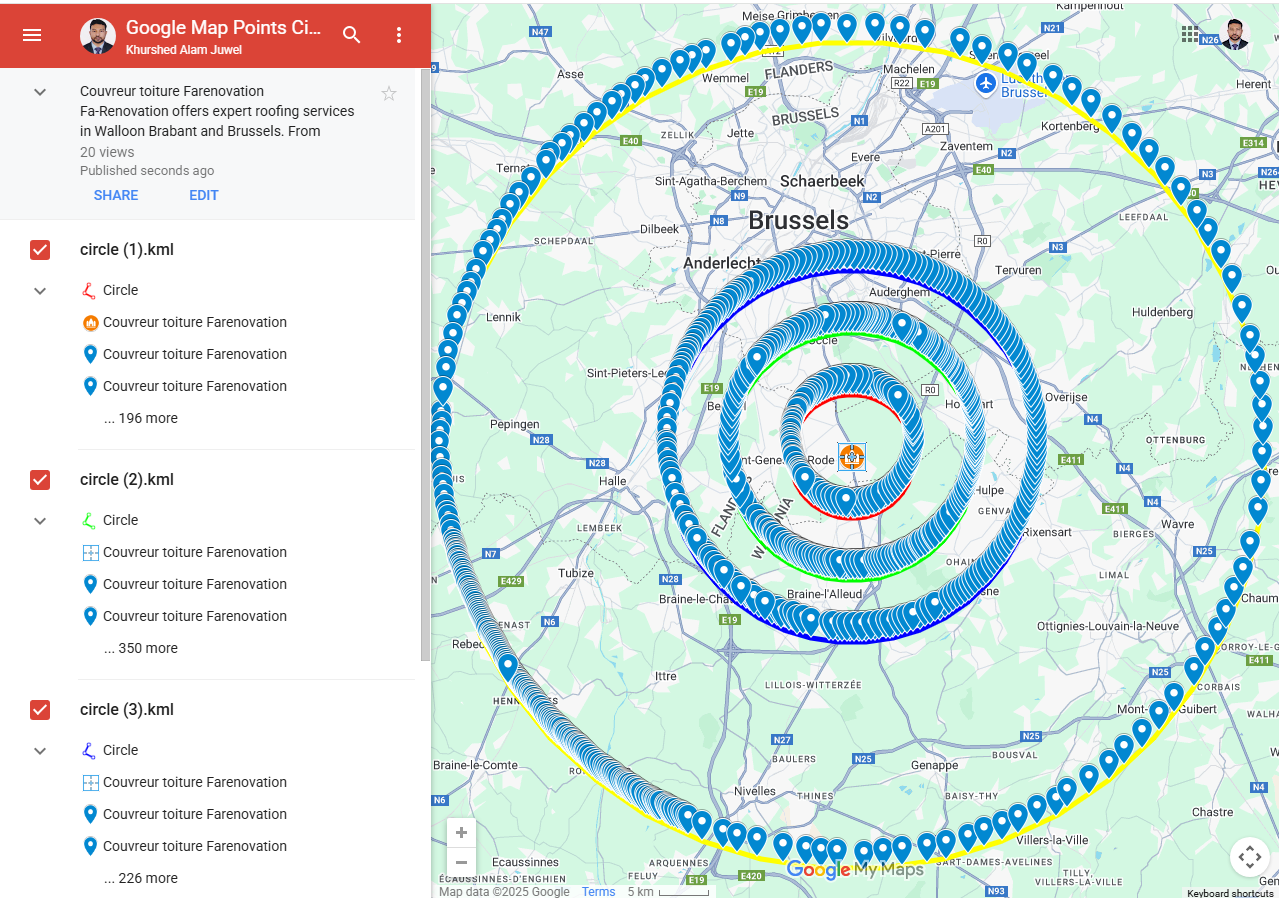Click the SHARE option

coord(115,195)
